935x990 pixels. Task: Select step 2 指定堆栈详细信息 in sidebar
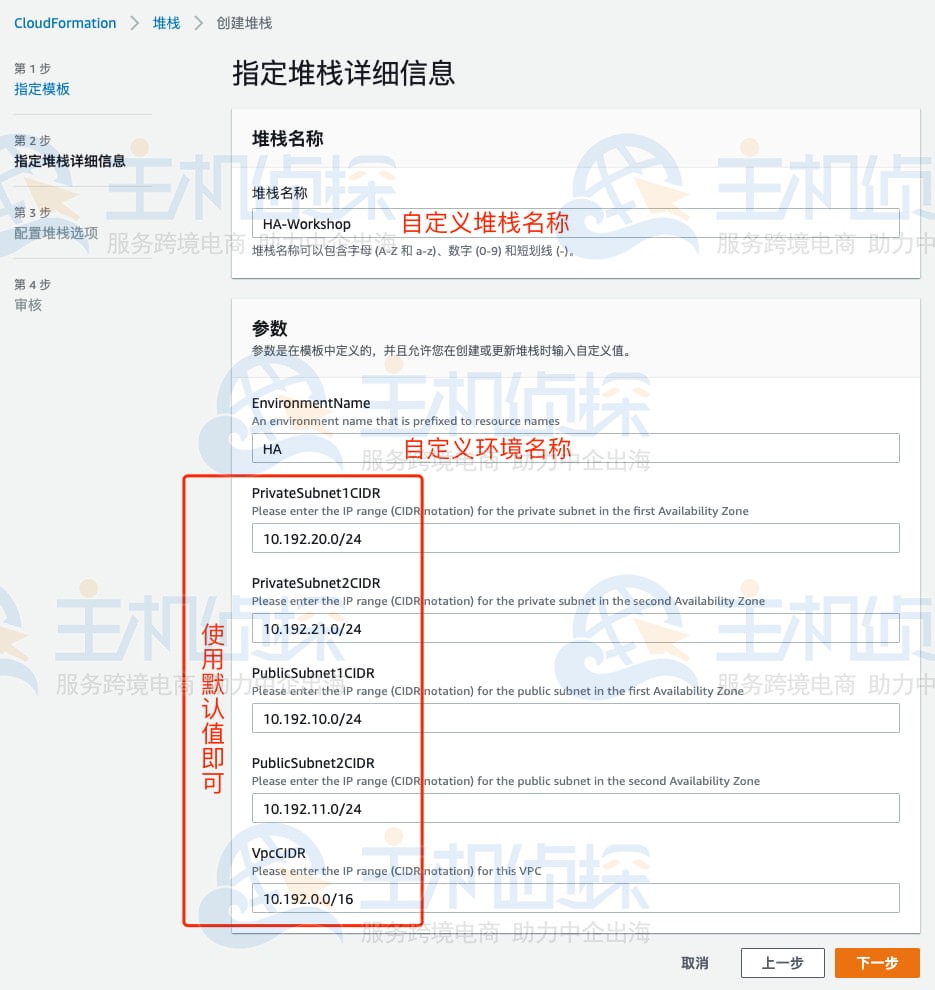pyautogui.click(x=70, y=161)
